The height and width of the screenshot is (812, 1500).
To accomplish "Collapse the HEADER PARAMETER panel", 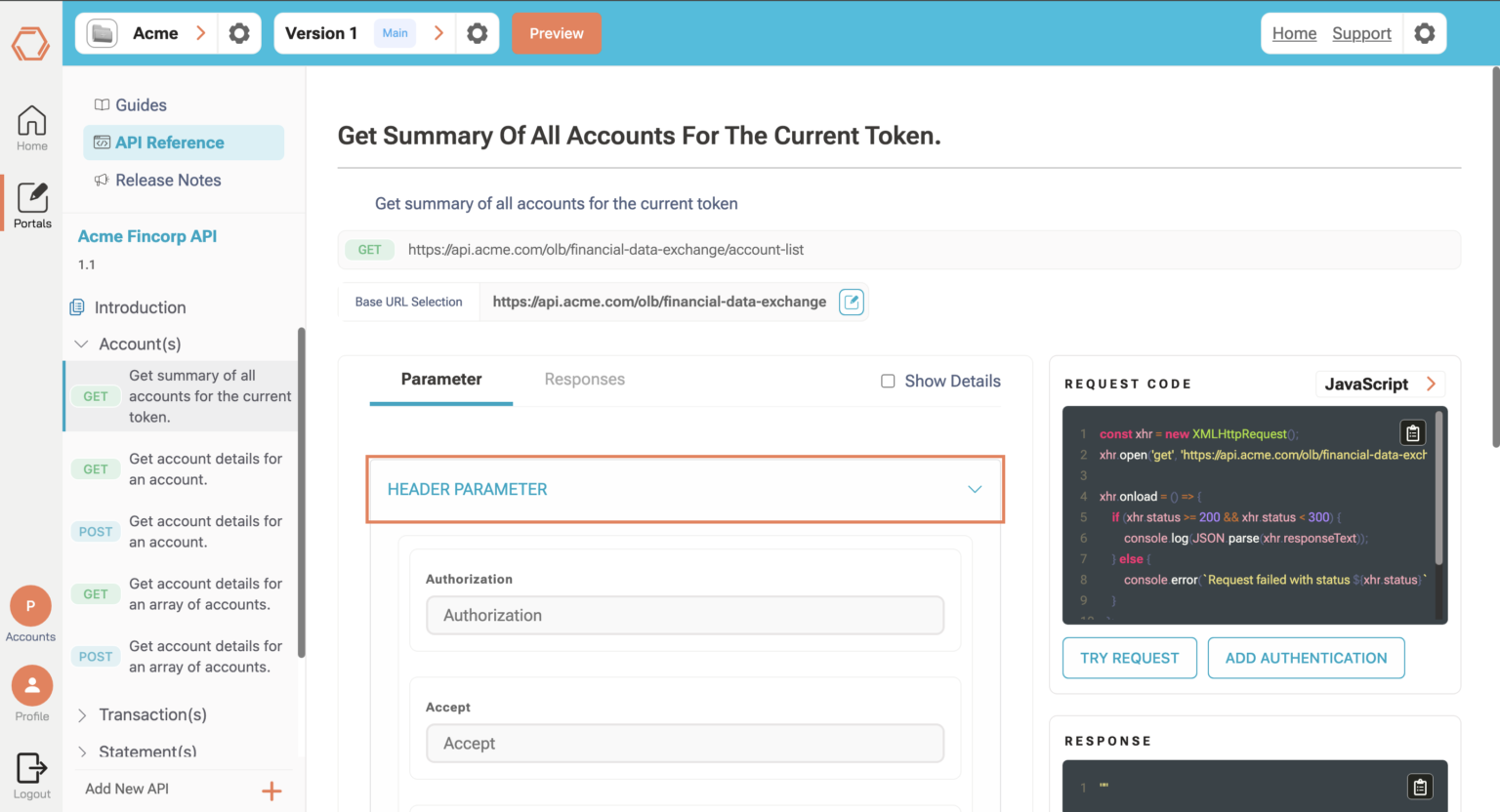I will [974, 489].
